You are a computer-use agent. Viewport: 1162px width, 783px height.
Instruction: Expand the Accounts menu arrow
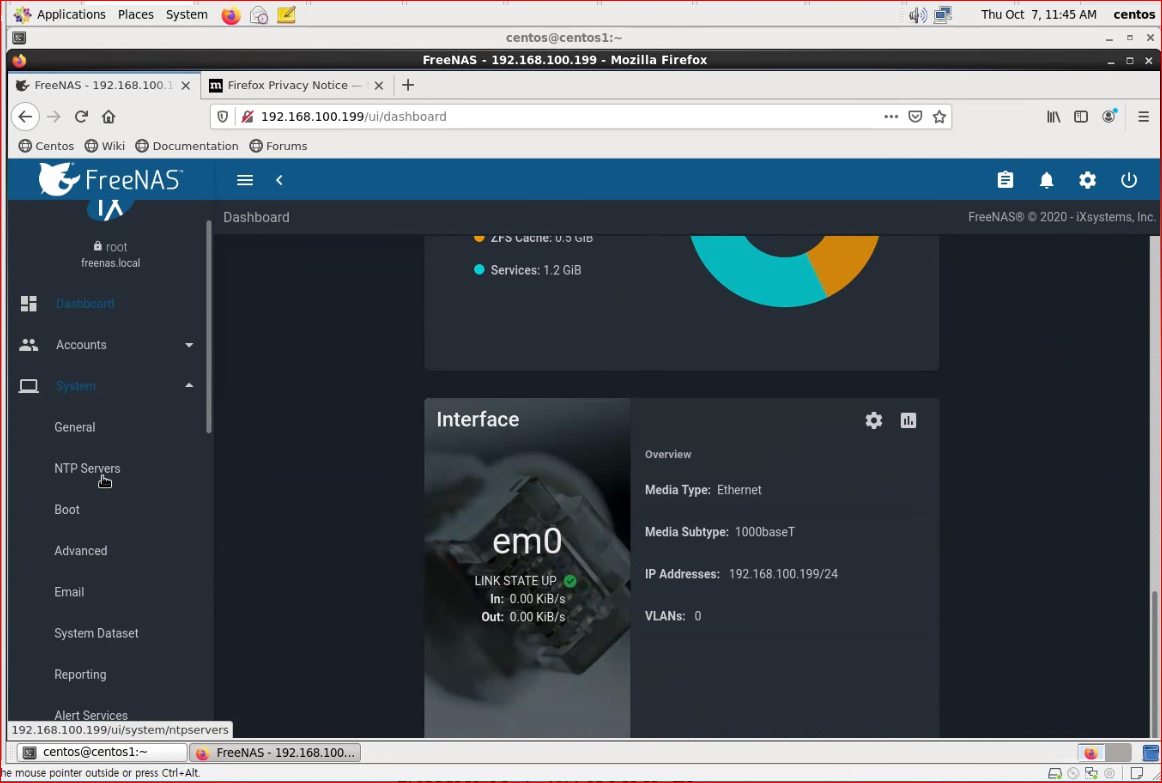[189, 345]
